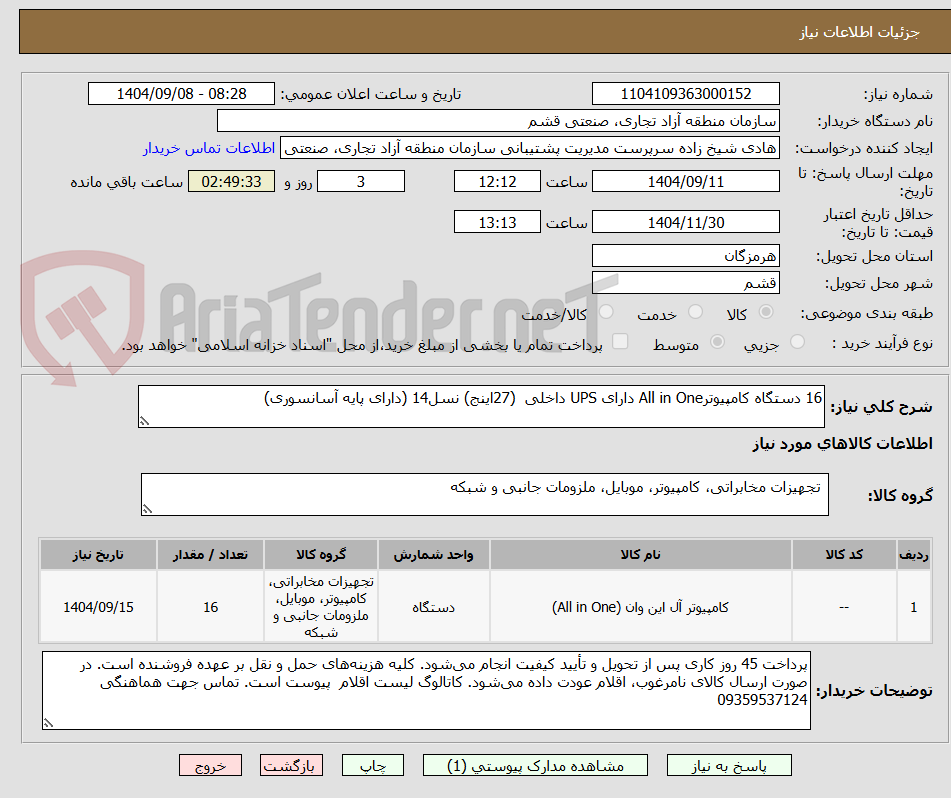Click the announcement date field 1404/09/08 - 08:28
The height and width of the screenshot is (798, 951).
click(x=181, y=94)
